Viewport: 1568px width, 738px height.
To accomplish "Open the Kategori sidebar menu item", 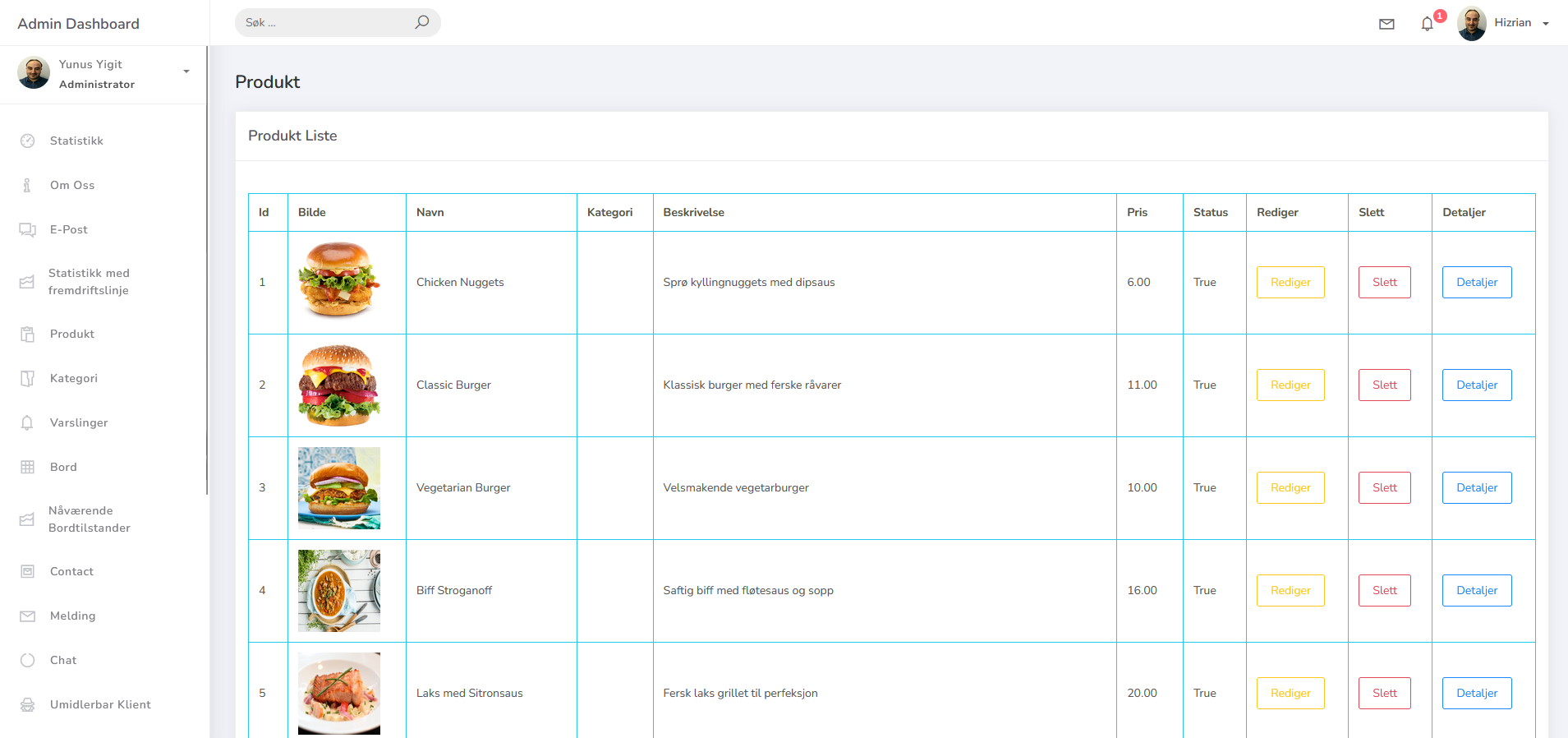I will (73, 378).
